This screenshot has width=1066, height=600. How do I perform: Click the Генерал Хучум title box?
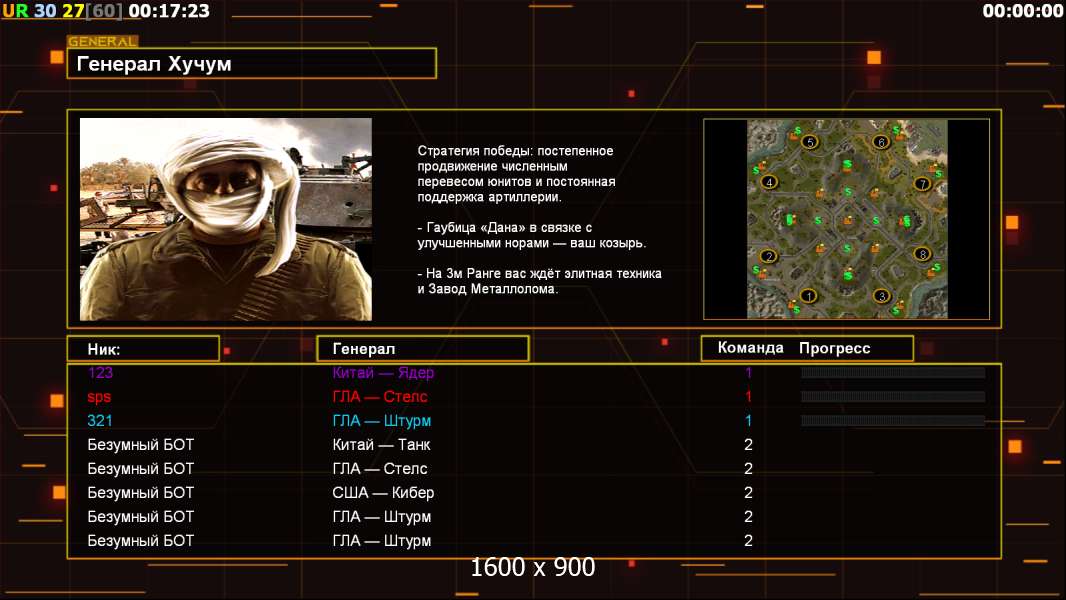(x=251, y=64)
